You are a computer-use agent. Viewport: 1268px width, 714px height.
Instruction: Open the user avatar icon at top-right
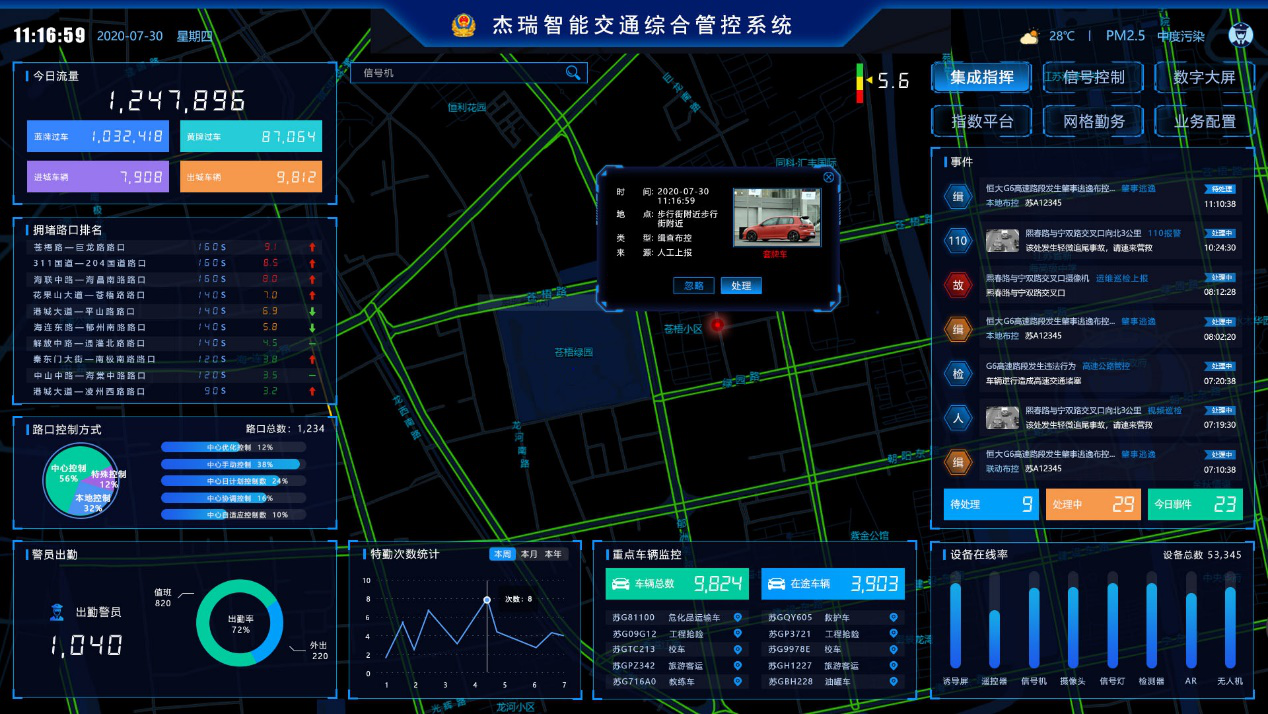pyautogui.click(x=1240, y=35)
